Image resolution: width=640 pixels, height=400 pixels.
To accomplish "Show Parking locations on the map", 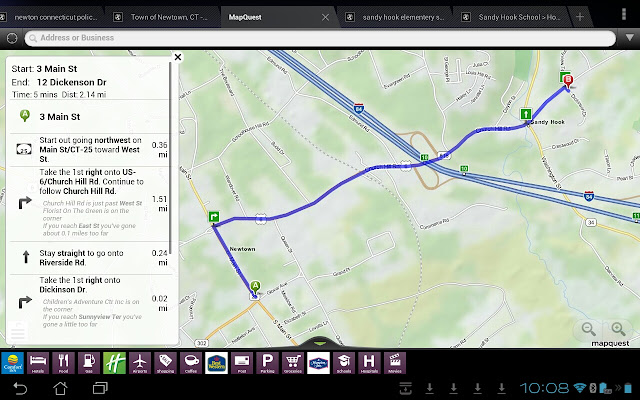I will (x=267, y=363).
